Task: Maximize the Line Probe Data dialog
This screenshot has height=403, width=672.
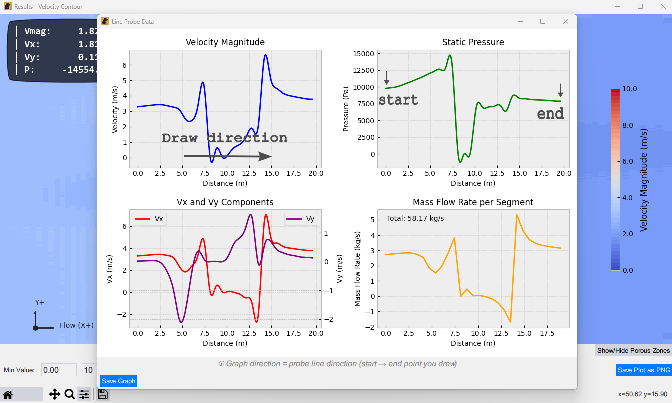Action: (x=540, y=20)
